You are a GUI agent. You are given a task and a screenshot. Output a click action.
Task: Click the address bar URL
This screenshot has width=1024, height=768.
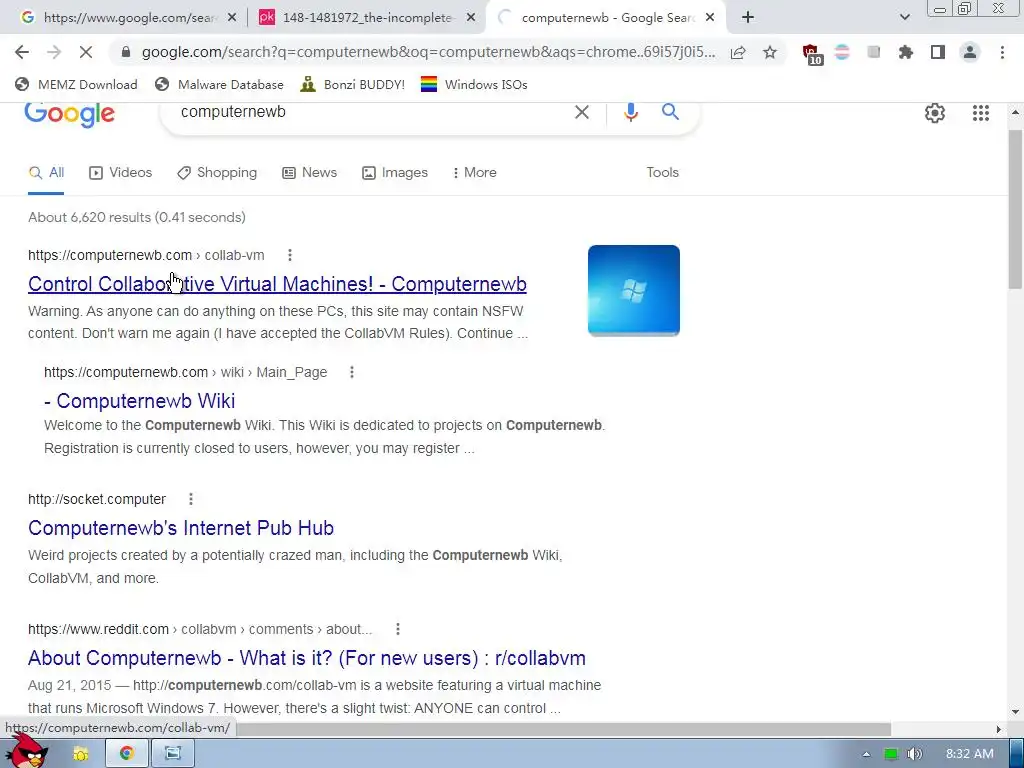[x=428, y=52]
